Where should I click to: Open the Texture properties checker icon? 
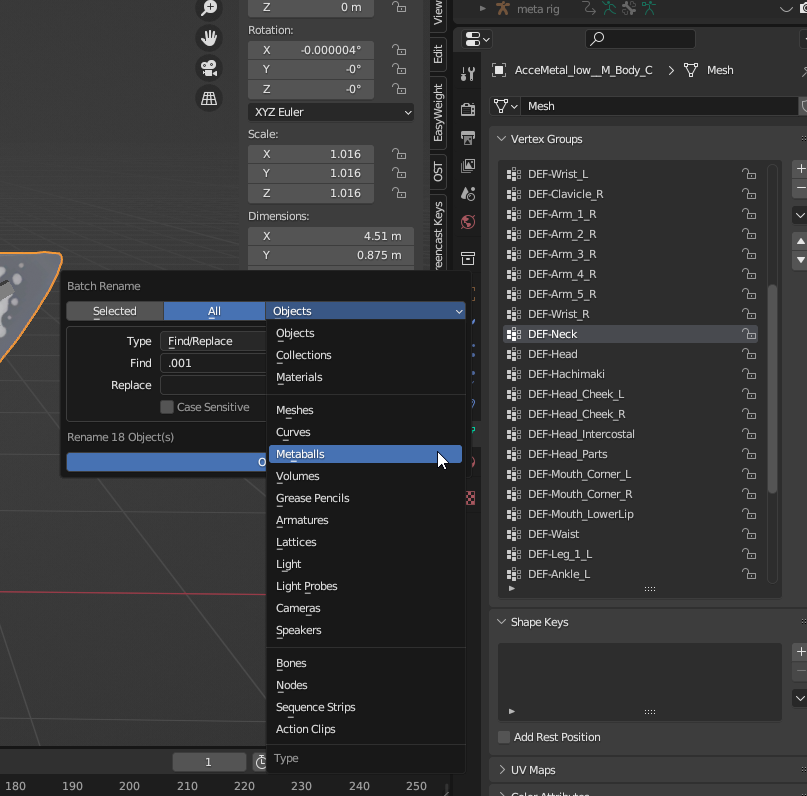(470, 498)
